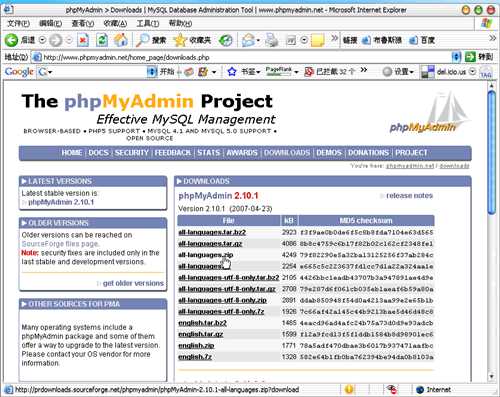Open the DEMOS navigation tab

tap(329, 153)
